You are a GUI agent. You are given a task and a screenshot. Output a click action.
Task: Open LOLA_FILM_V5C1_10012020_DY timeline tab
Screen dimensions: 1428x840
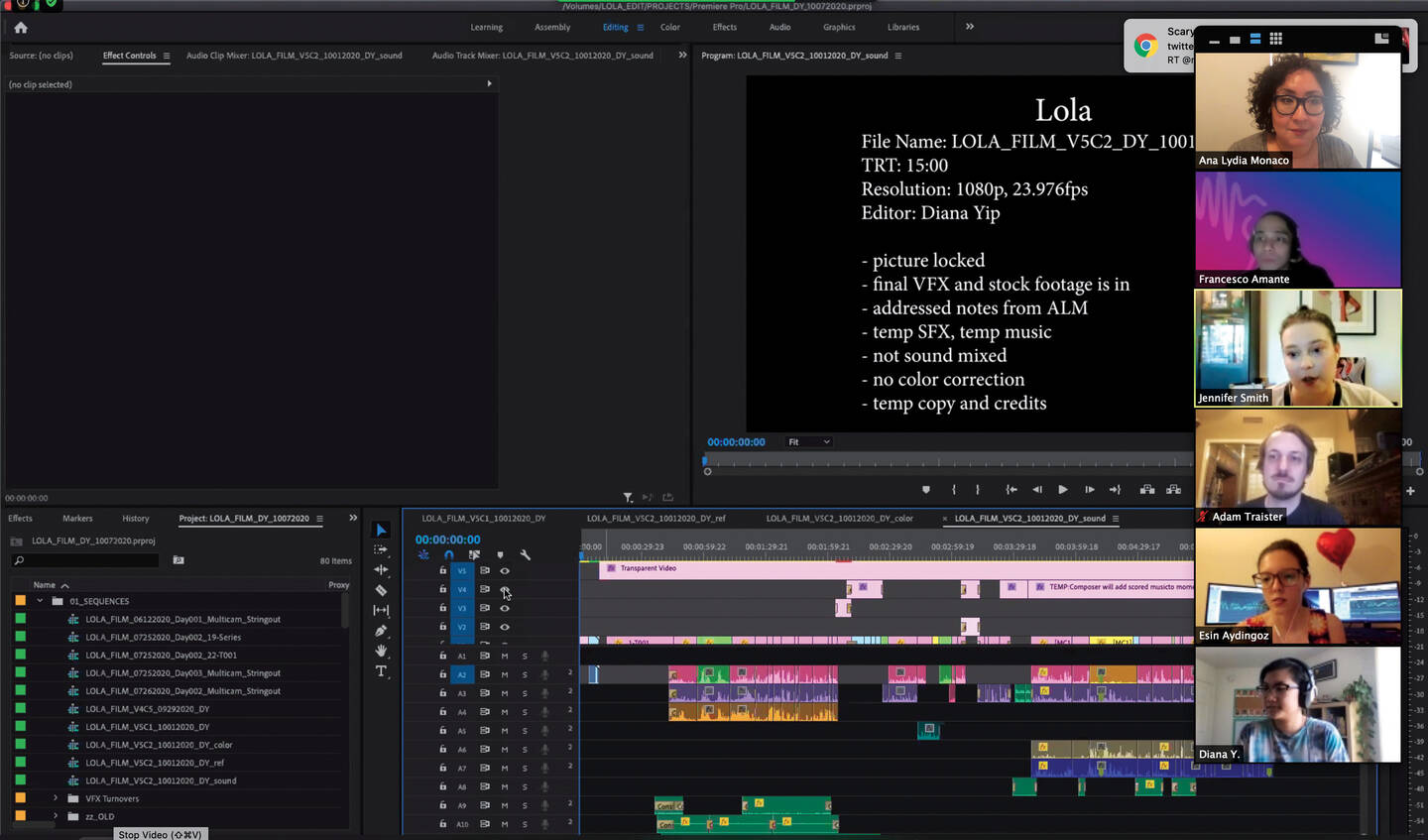[484, 519]
